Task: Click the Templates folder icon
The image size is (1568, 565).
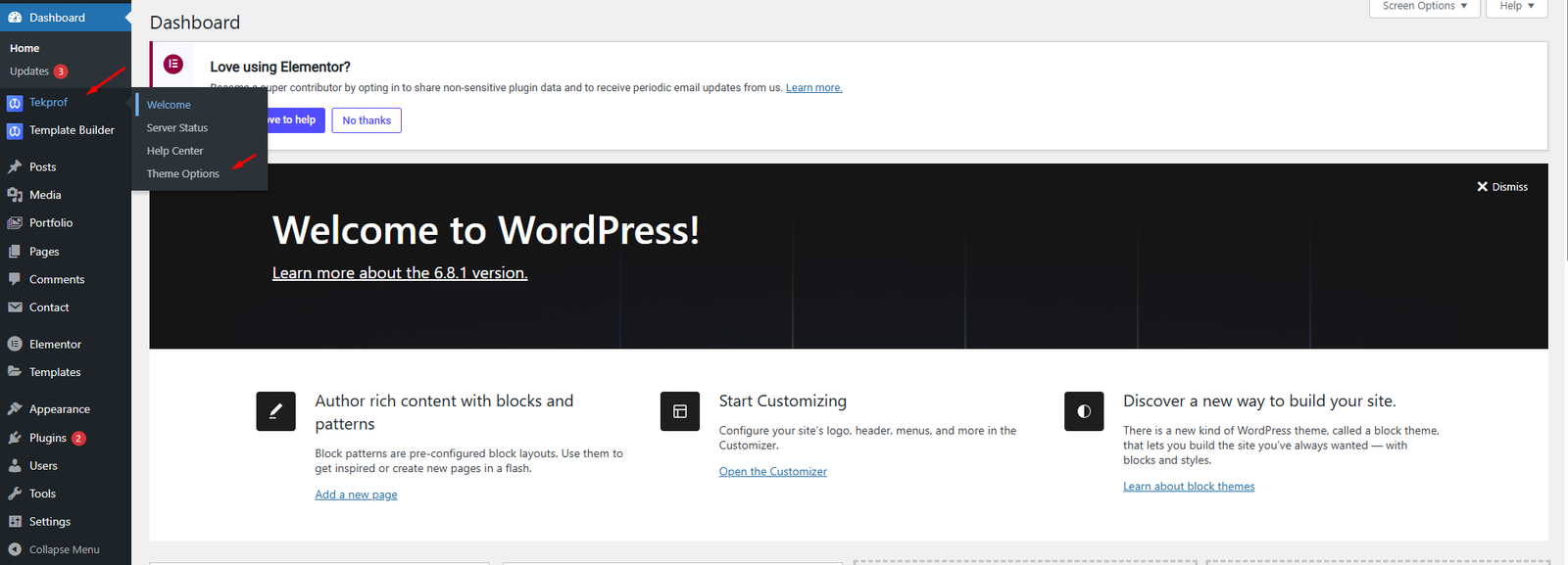Action: 15,372
